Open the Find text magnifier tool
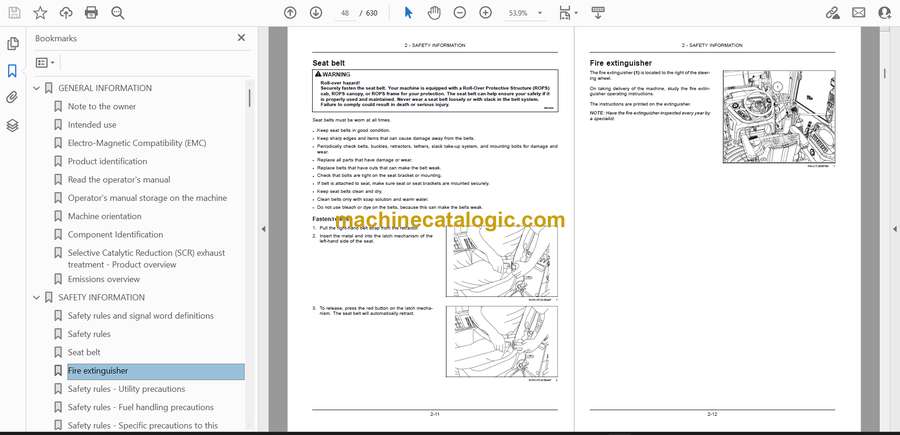 pyautogui.click(x=118, y=13)
